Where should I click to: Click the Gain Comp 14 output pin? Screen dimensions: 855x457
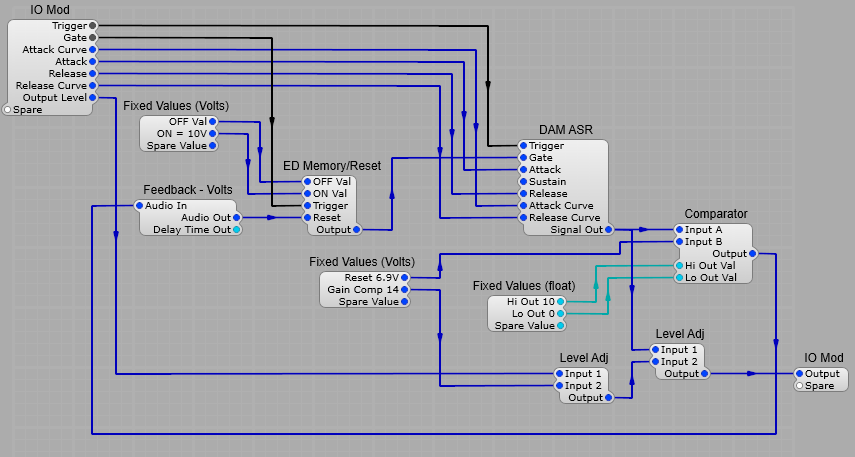tap(405, 289)
